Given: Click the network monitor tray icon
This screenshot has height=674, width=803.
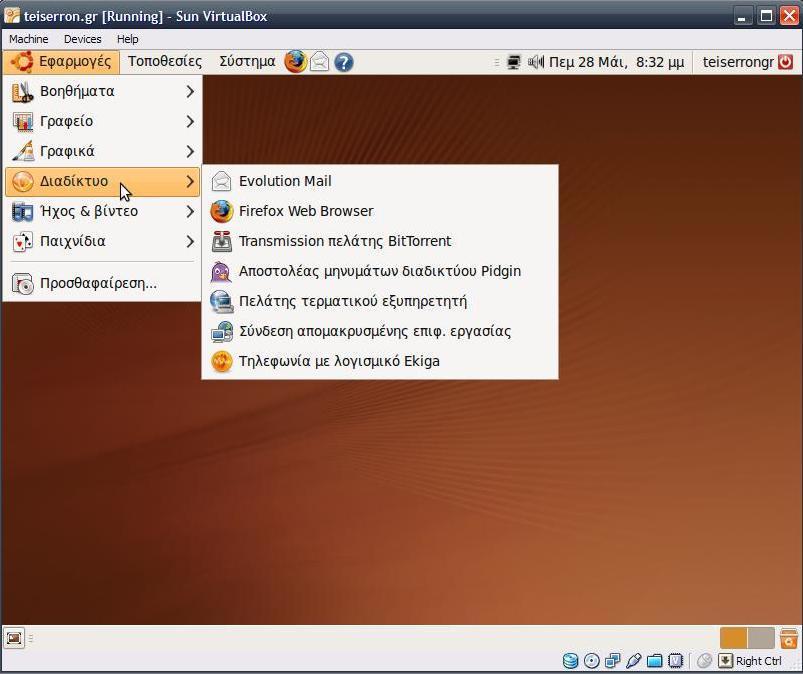Looking at the screenshot, I should point(514,62).
